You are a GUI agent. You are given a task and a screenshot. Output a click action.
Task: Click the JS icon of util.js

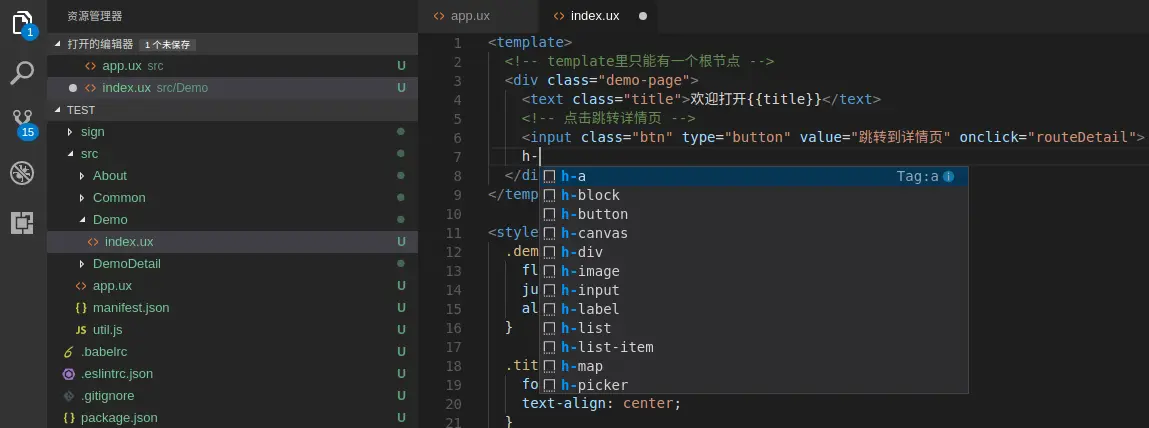(81, 330)
